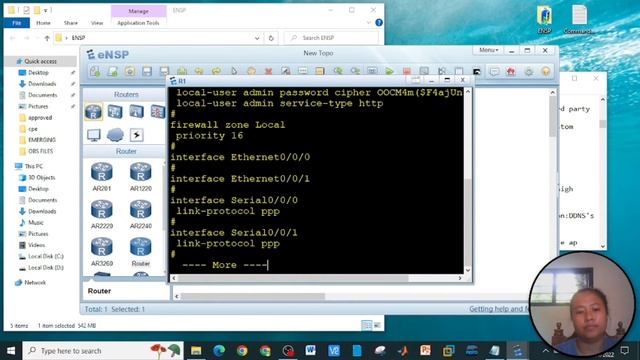Click the zoom out magnifier in eNSP toolbar
This screenshot has width=640, height=360.
pos(355,71)
